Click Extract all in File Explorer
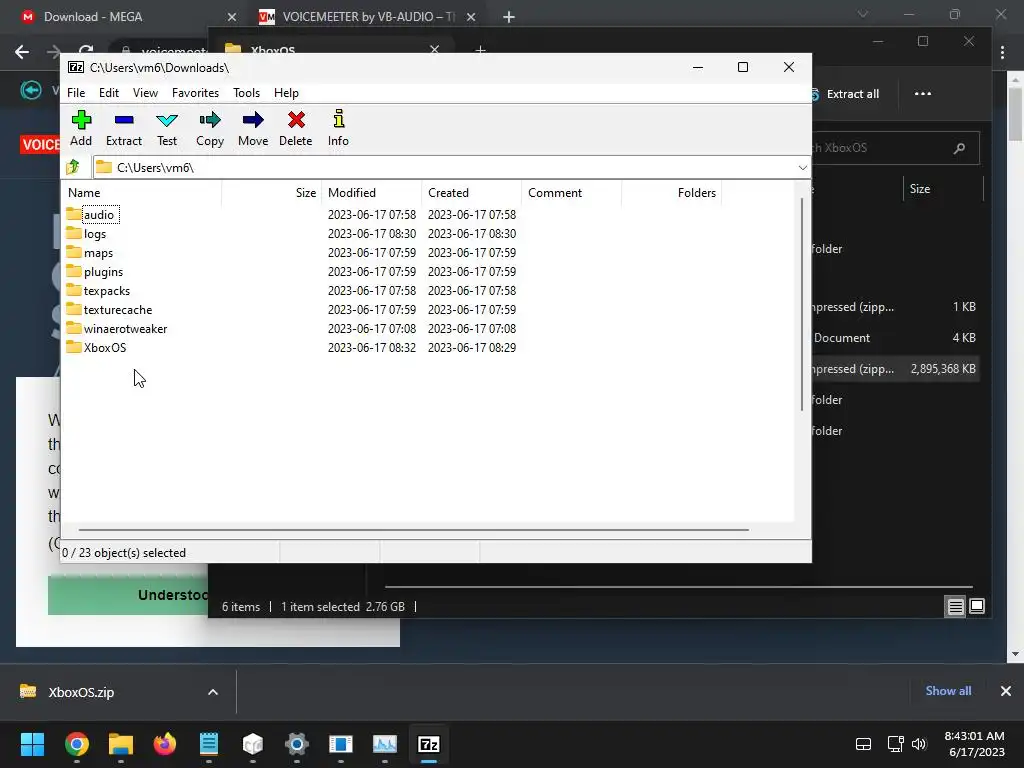 tap(846, 94)
